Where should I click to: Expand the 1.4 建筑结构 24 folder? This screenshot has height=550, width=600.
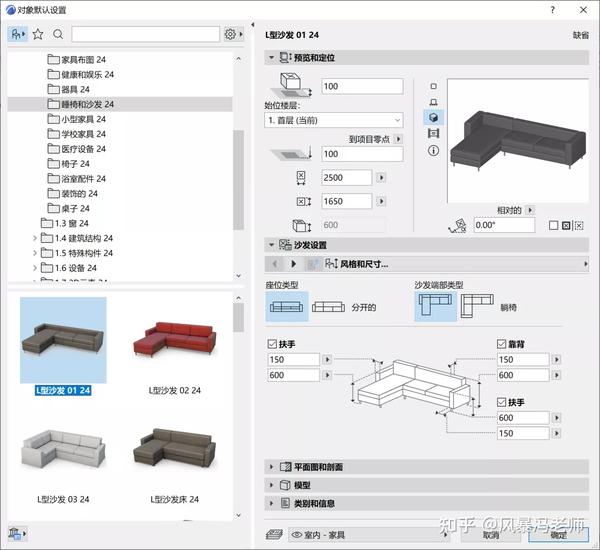(35, 238)
